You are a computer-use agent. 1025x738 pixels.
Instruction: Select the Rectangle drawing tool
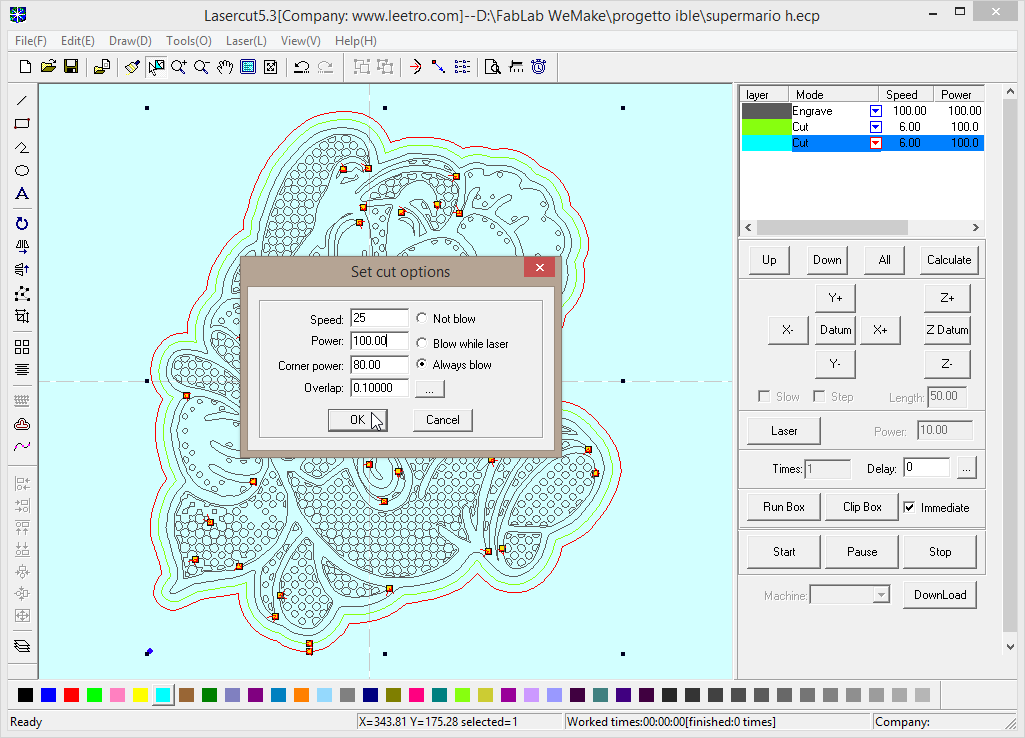point(22,124)
